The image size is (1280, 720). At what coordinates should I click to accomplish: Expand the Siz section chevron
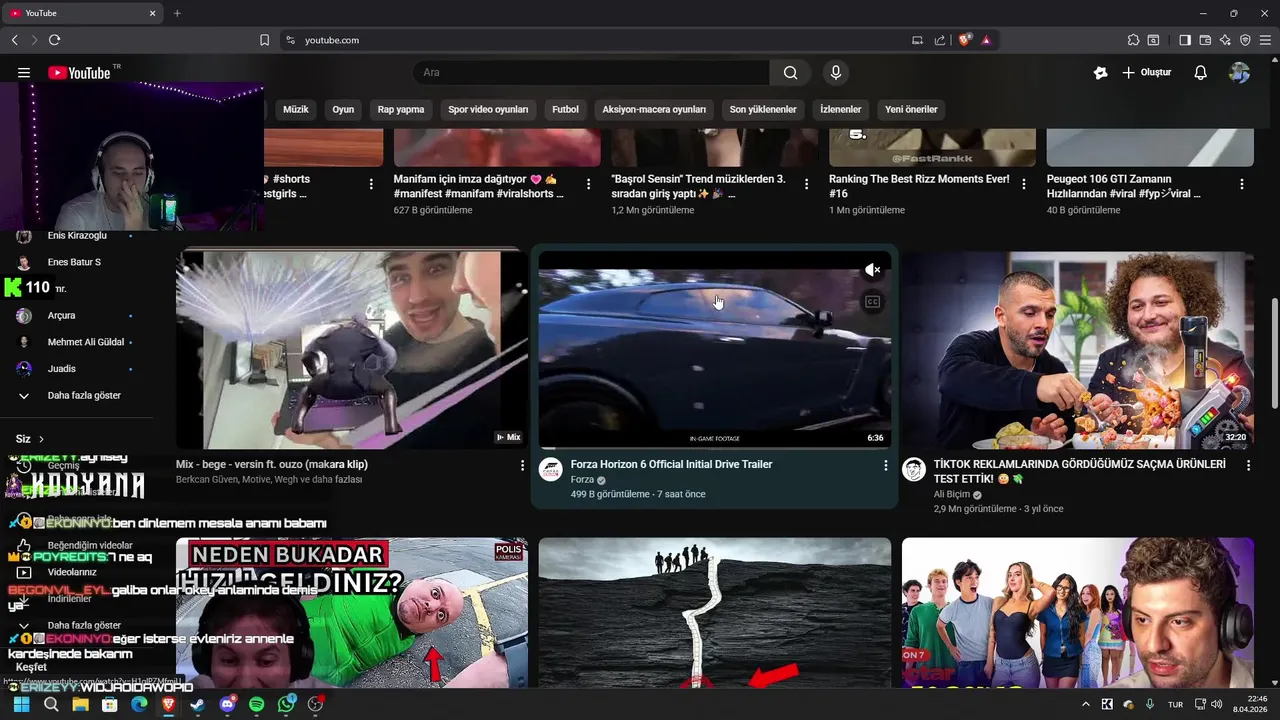tap(41, 439)
